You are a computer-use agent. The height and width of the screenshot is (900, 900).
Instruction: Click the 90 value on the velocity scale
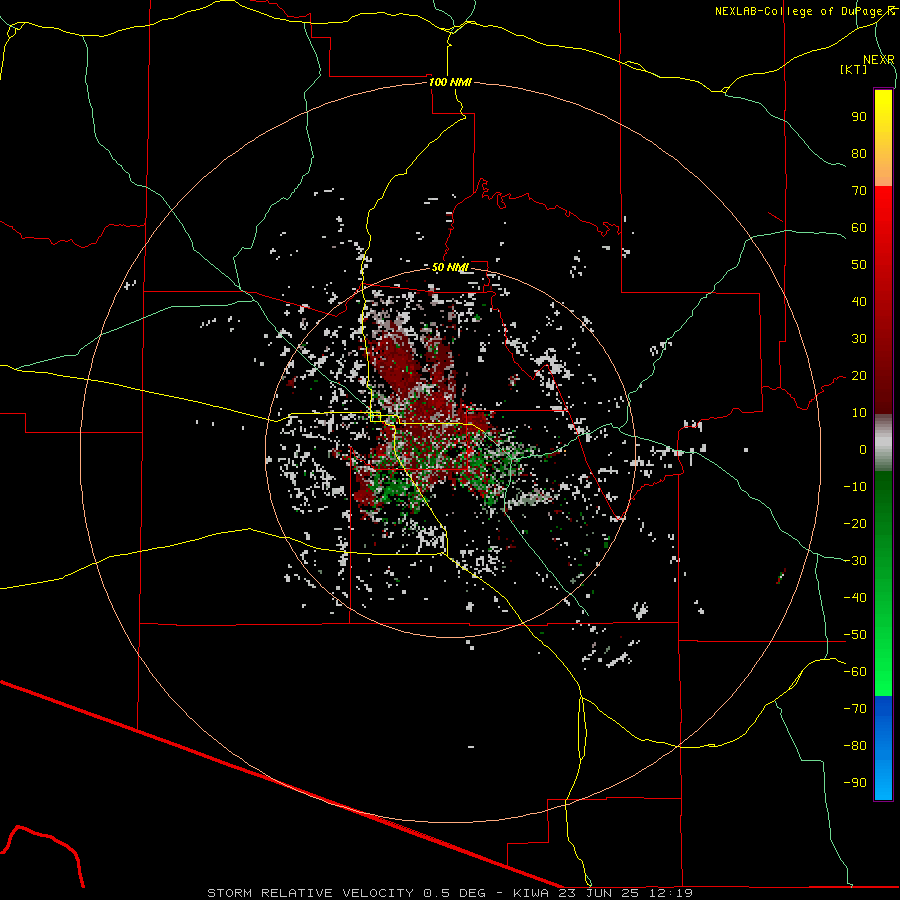pos(859,117)
